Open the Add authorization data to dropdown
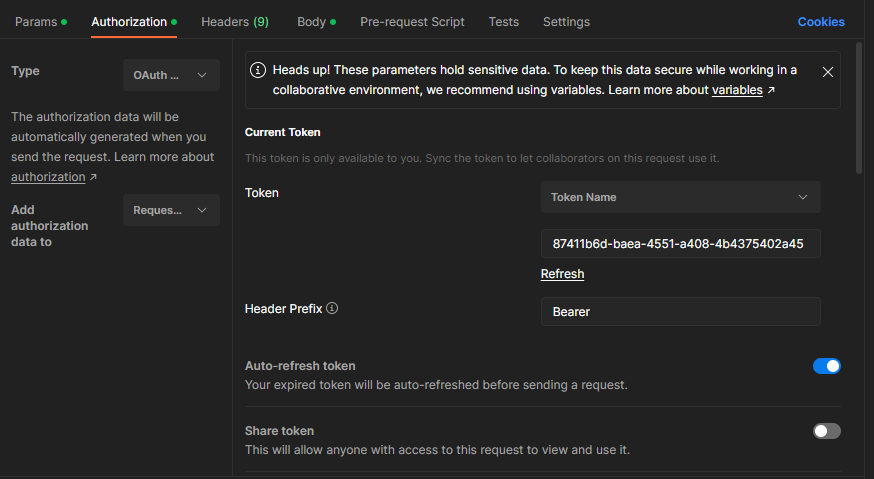Screen dimensions: 874x479 coord(171,210)
